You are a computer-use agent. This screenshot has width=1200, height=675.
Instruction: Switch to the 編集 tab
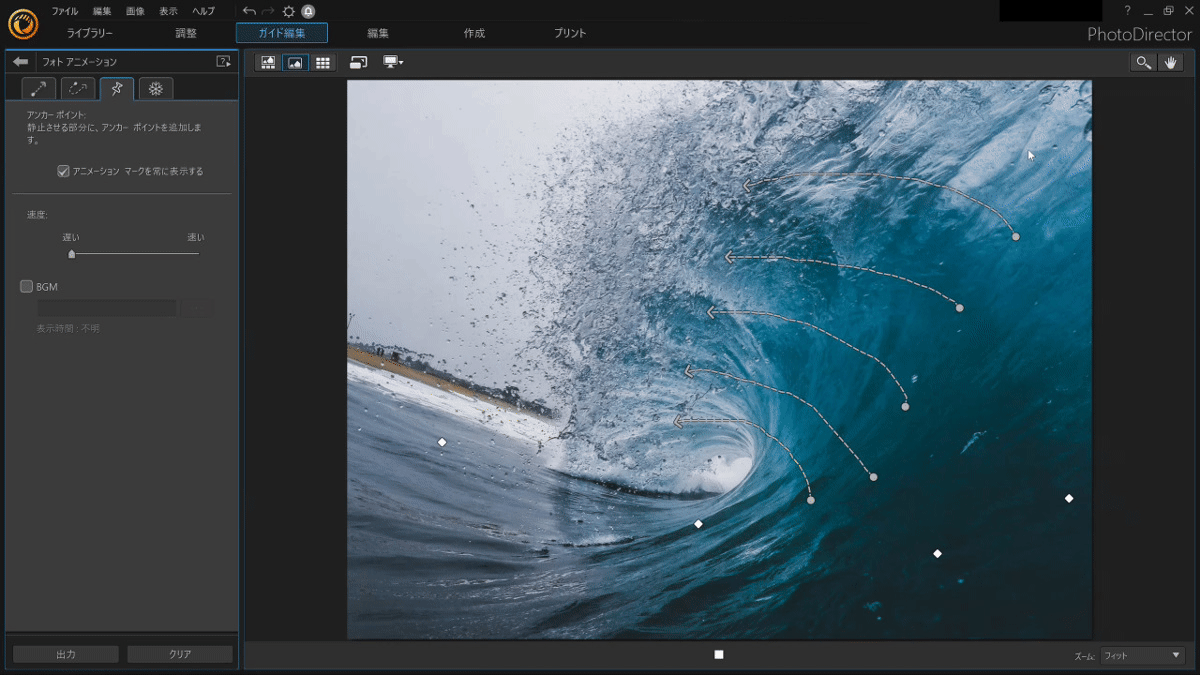pyautogui.click(x=378, y=32)
